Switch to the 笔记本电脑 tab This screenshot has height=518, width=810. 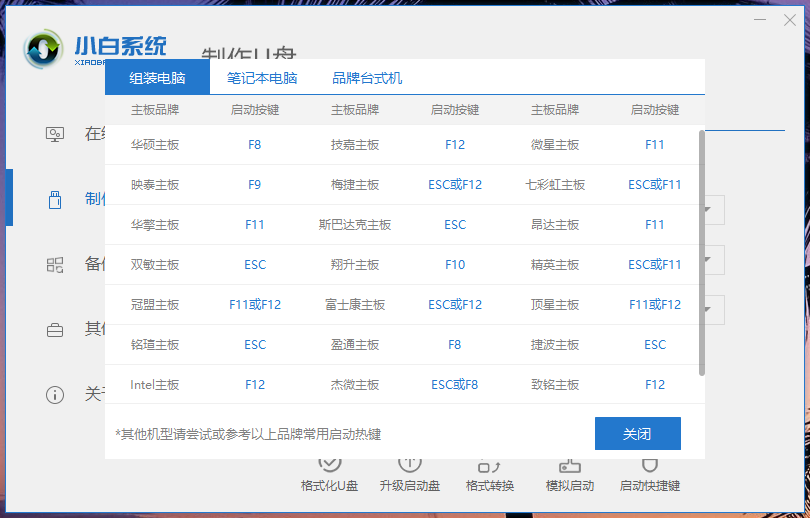pos(261,78)
